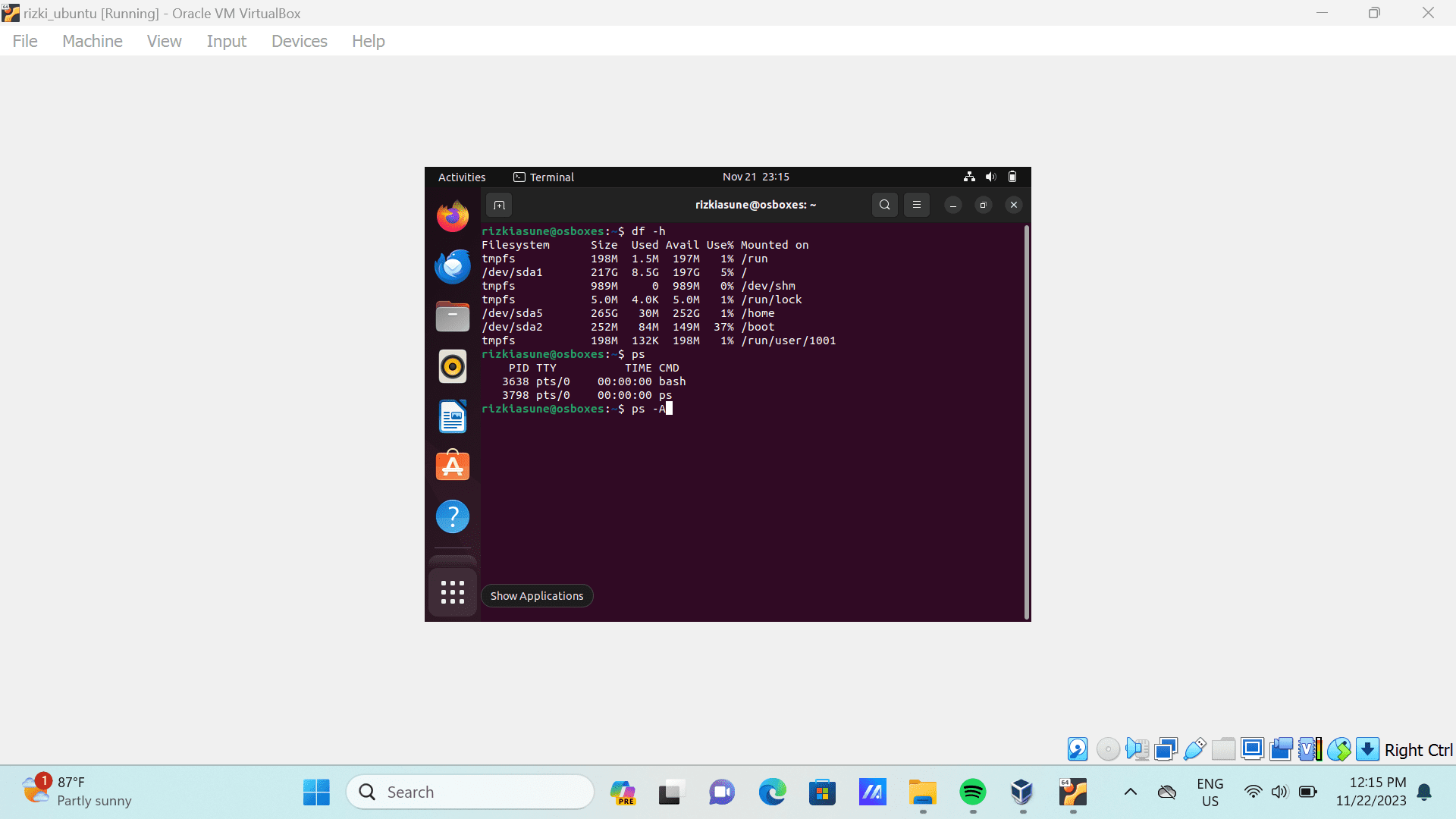The width and height of the screenshot is (1456, 819).
Task: Open the VirtualBox audio indicator
Action: (1137, 749)
